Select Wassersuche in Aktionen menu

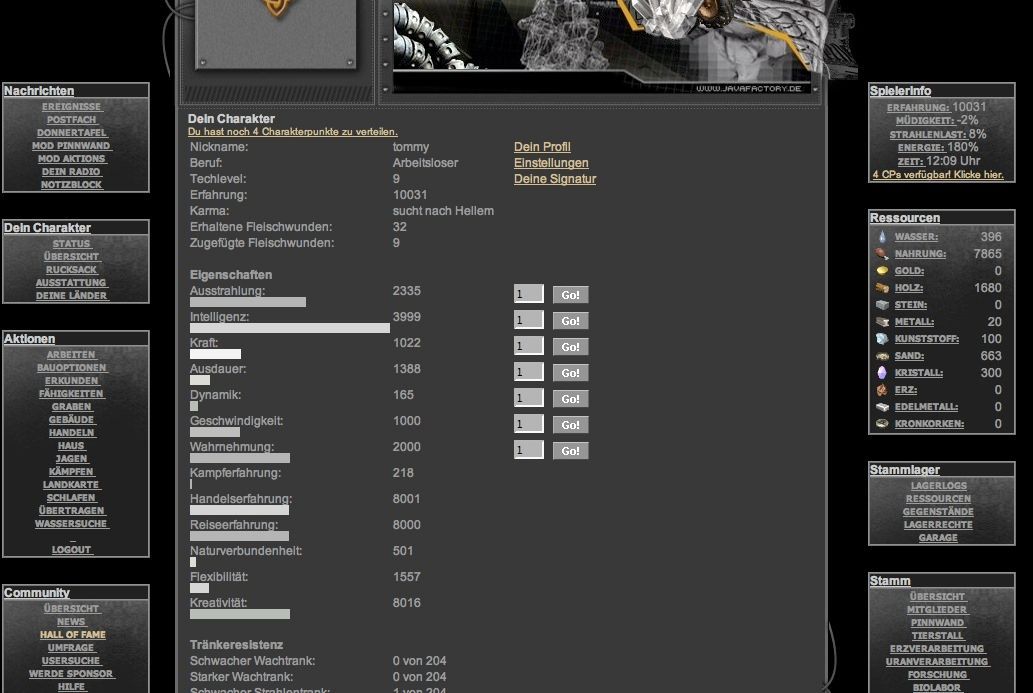(72, 524)
